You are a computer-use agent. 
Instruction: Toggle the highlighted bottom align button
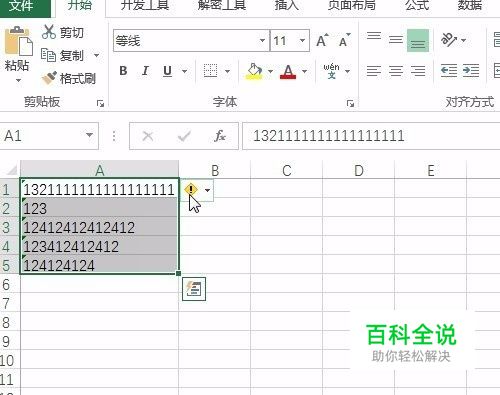click(418, 40)
